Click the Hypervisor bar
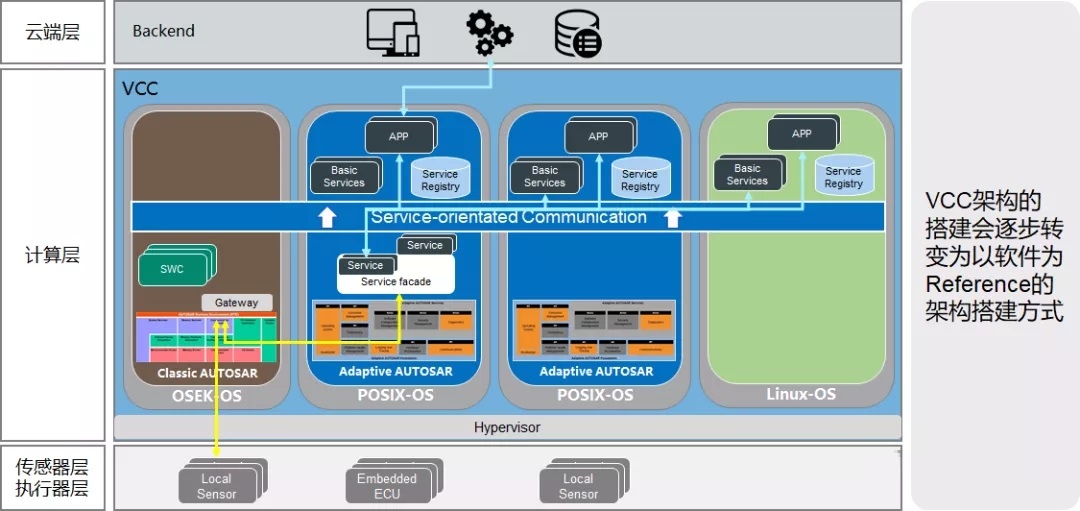 pos(507,427)
